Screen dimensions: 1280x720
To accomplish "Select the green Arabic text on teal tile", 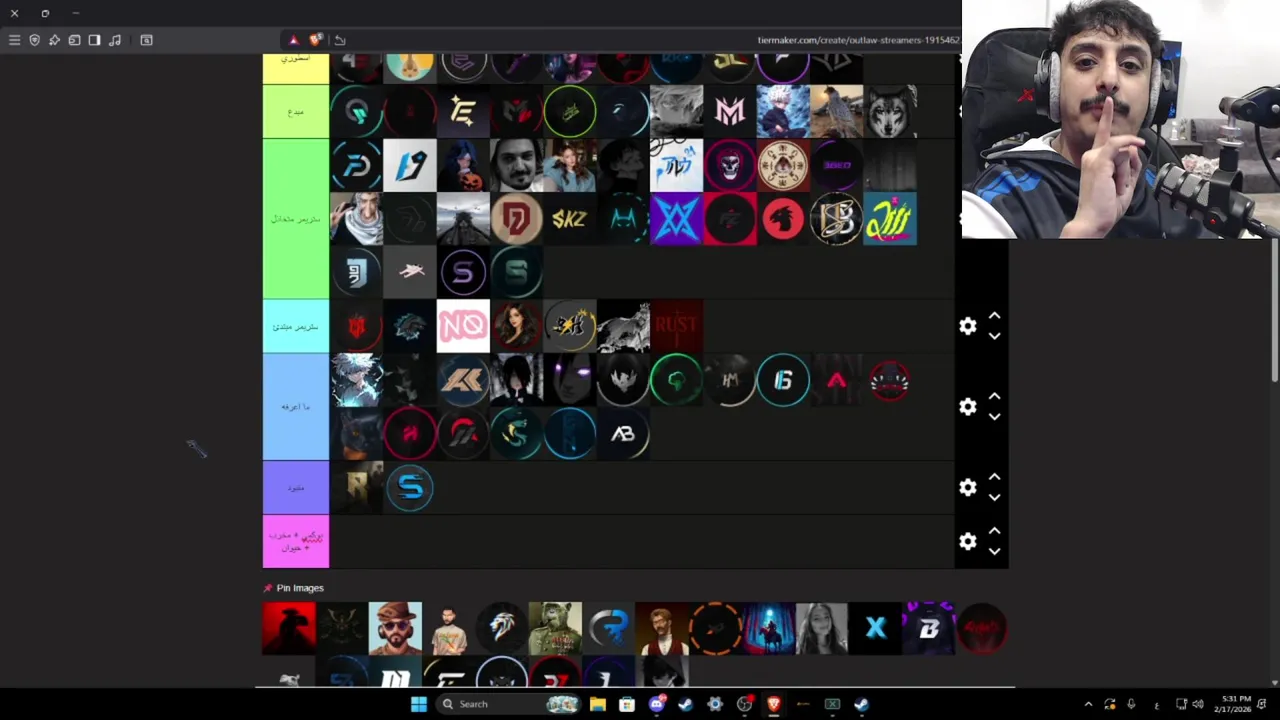I will 891,219.
